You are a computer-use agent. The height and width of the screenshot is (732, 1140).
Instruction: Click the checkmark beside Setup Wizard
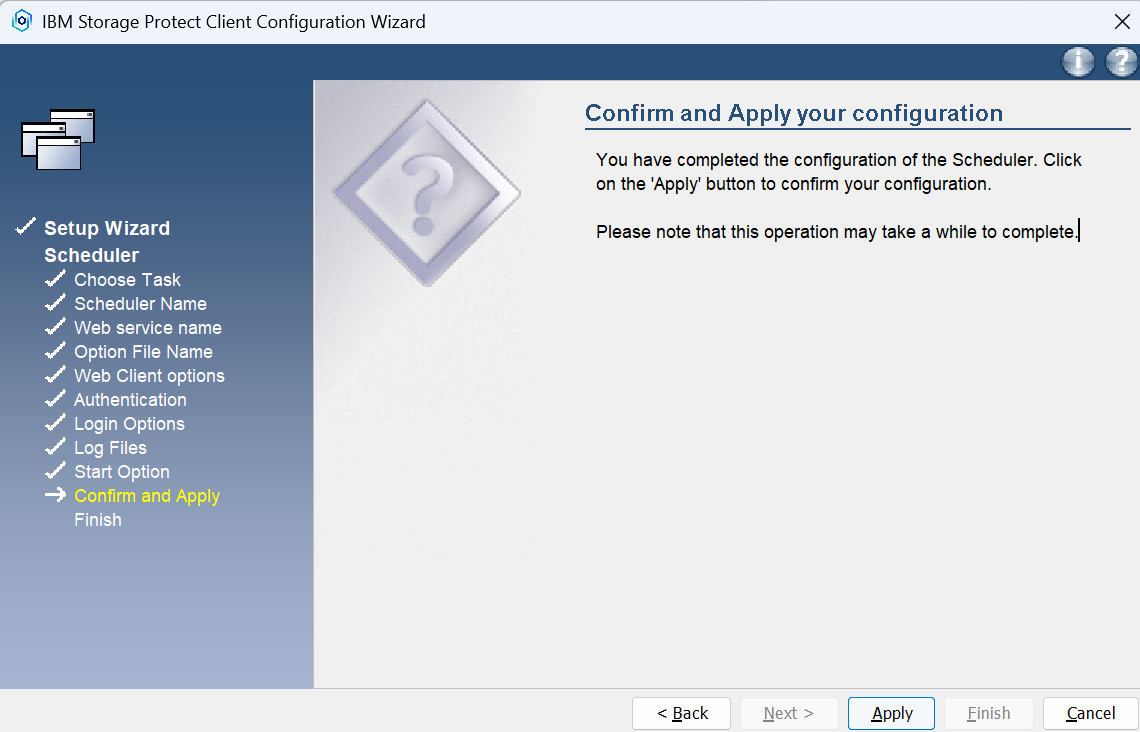pos(26,228)
